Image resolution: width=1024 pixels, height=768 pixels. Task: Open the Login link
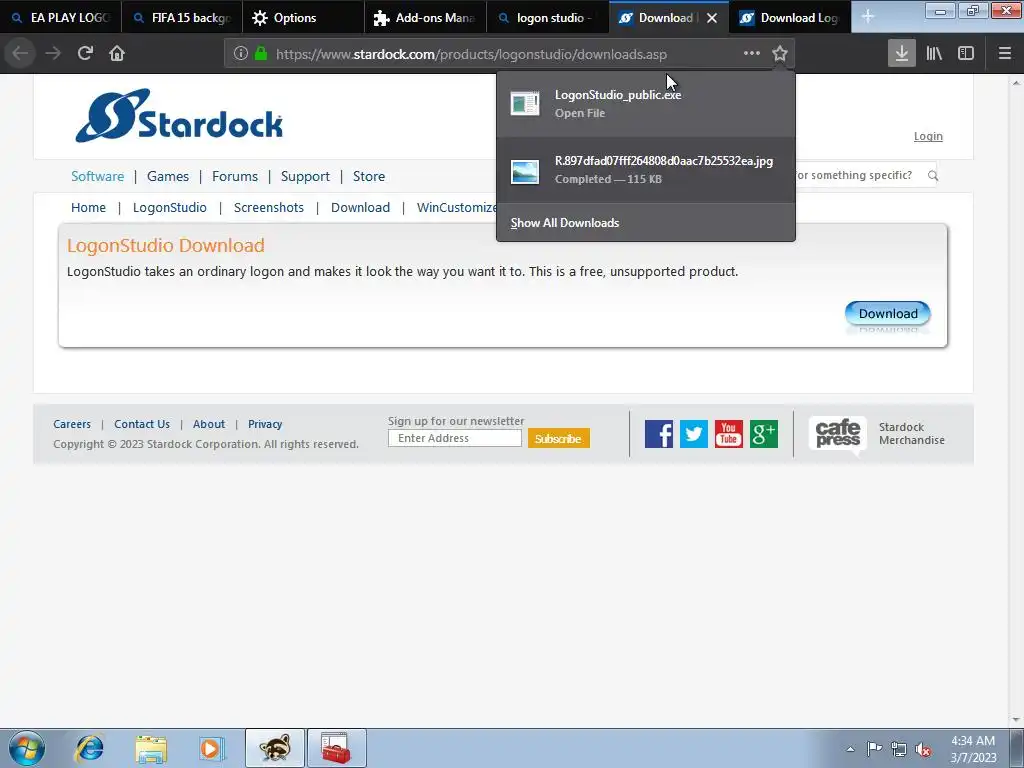pyautogui.click(x=928, y=136)
